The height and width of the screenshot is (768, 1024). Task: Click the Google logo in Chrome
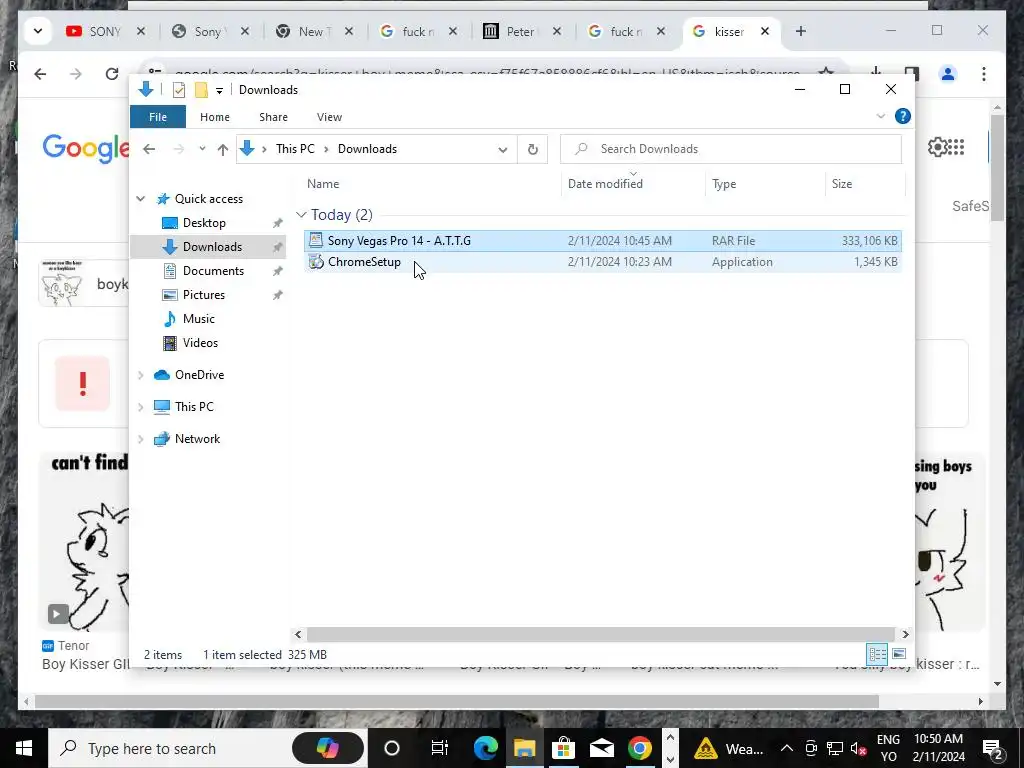point(86,148)
